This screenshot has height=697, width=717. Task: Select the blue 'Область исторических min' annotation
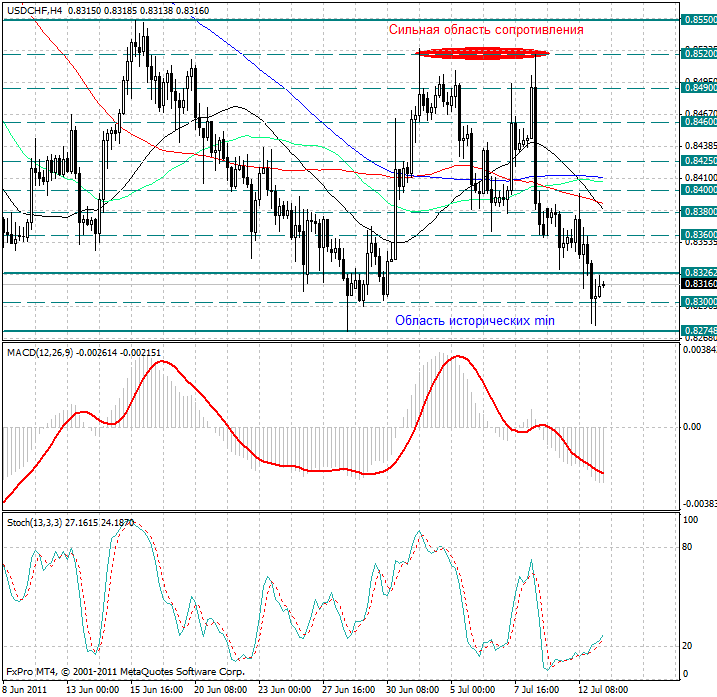coord(474,320)
